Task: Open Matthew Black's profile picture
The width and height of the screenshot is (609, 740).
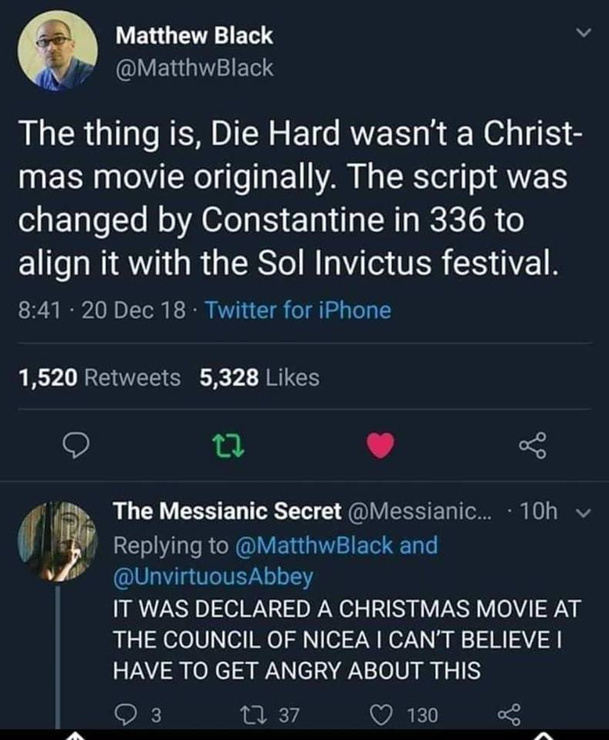Action: click(x=57, y=51)
